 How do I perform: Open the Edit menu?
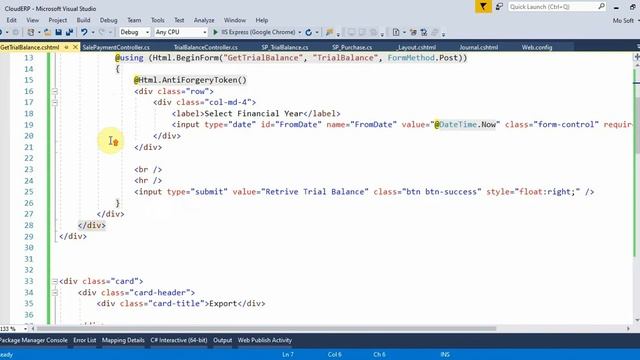[11, 20]
